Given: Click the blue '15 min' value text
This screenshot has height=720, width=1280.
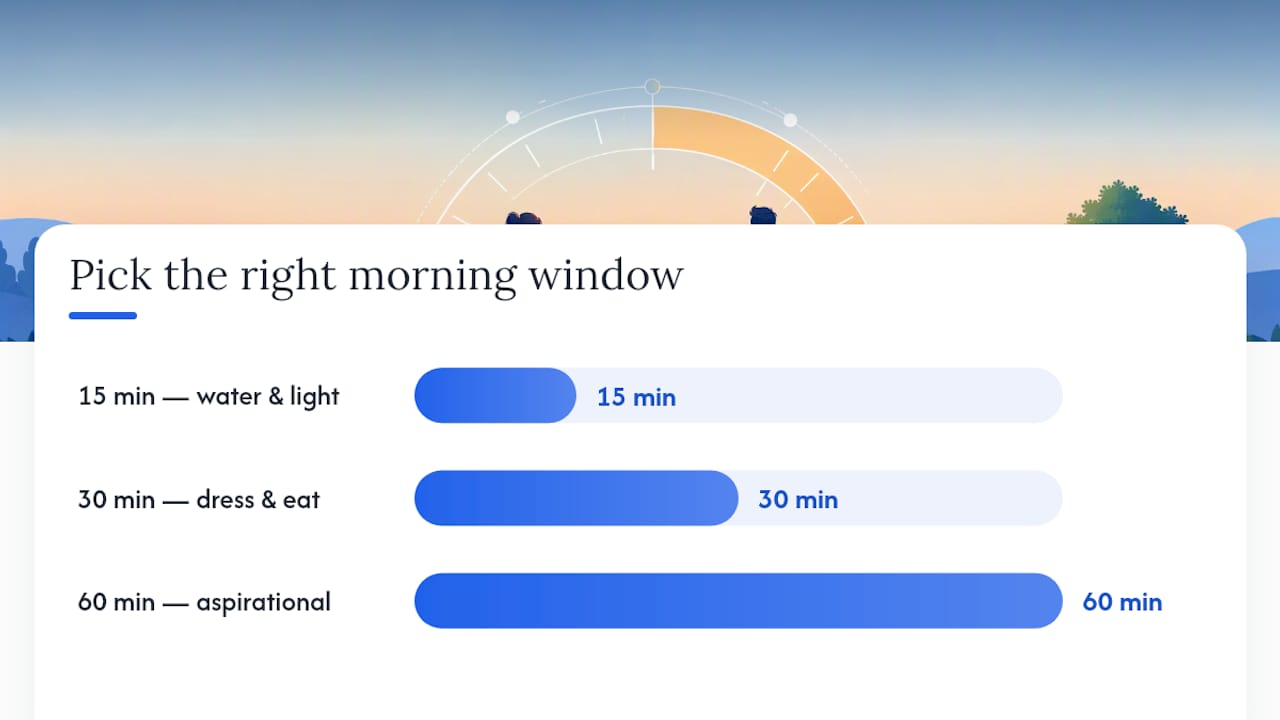Looking at the screenshot, I should (636, 397).
